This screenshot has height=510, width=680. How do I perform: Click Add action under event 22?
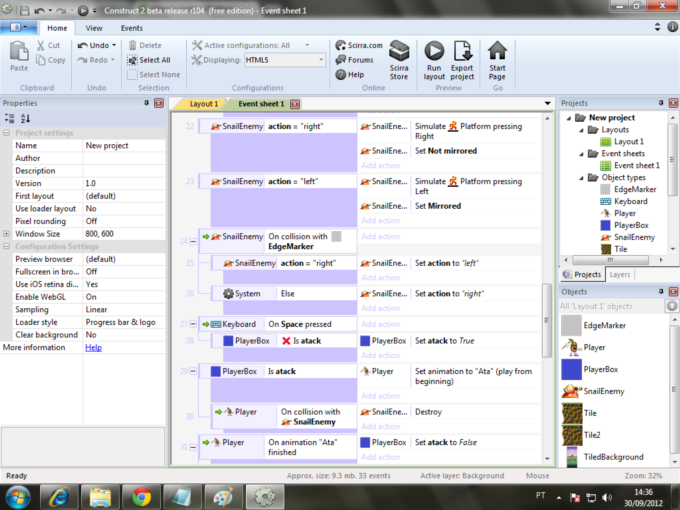380,165
